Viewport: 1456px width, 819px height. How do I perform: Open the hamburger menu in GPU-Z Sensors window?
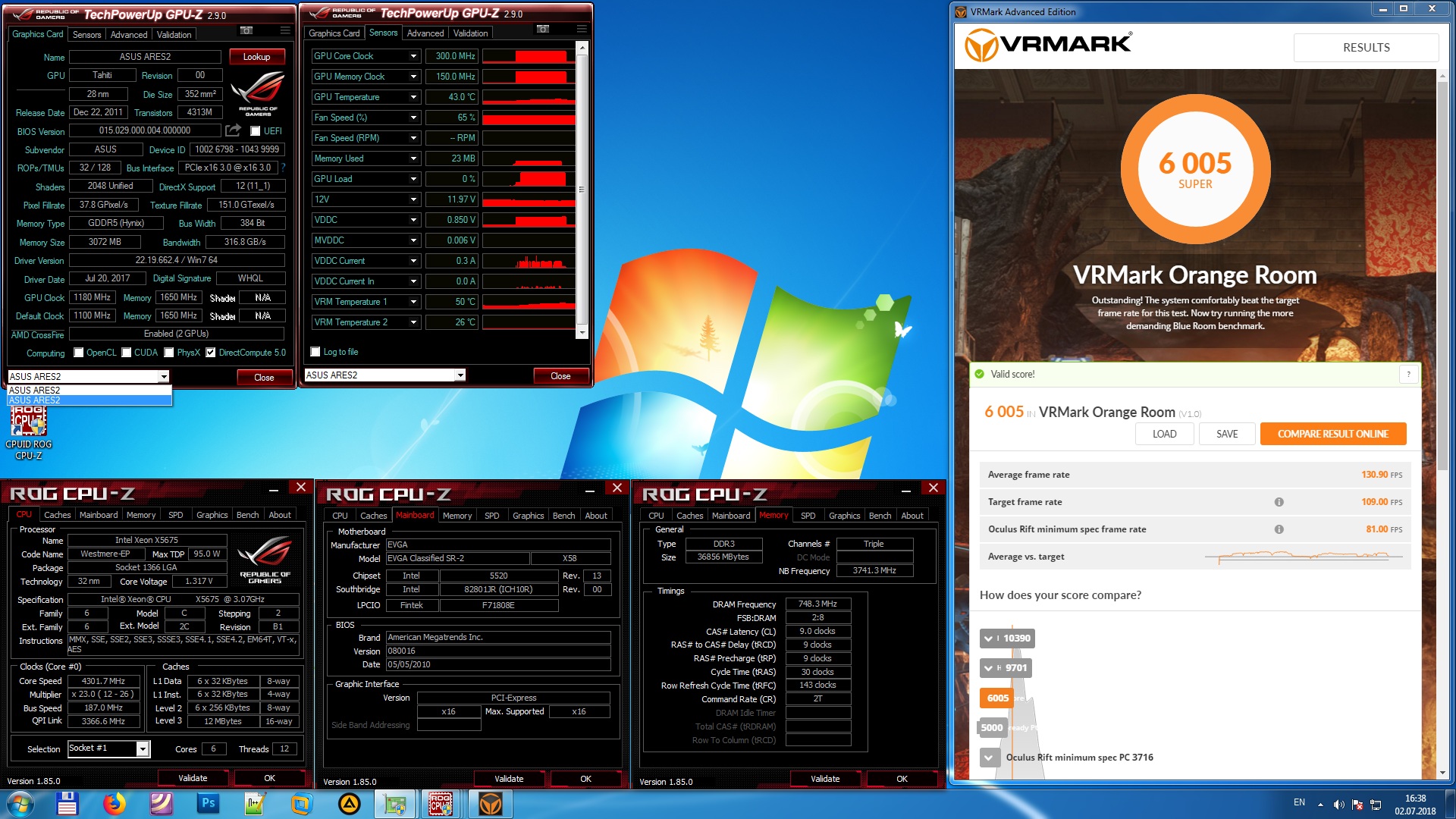click(x=582, y=29)
